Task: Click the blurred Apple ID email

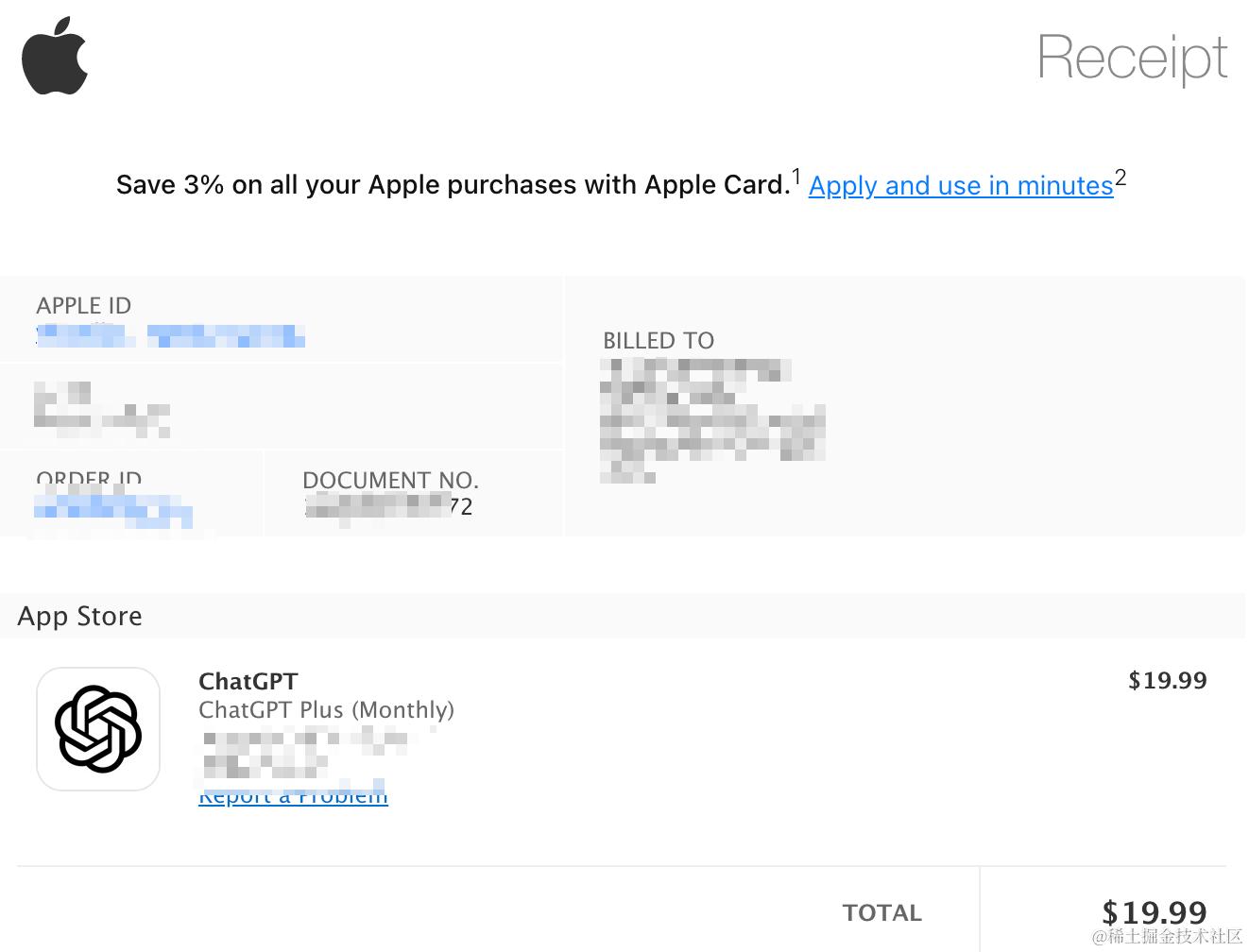Action: pos(170,335)
